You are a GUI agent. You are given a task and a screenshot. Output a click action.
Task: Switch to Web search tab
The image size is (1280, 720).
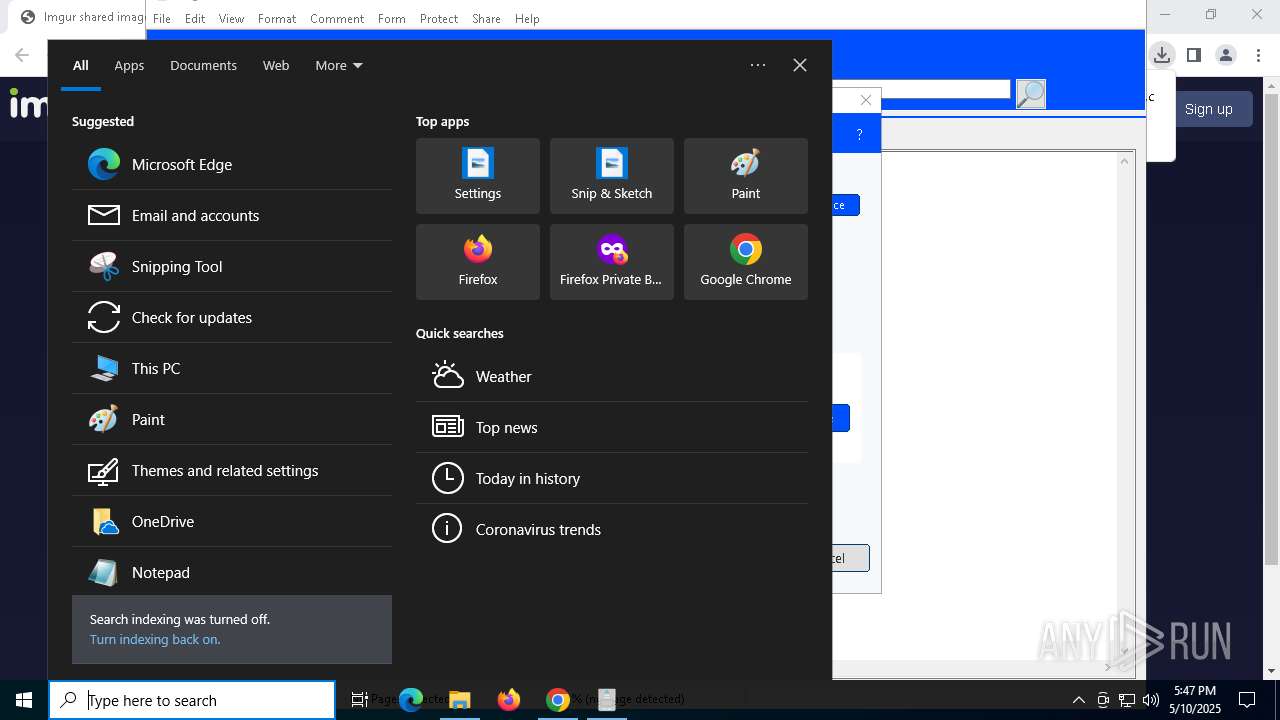pyautogui.click(x=276, y=65)
